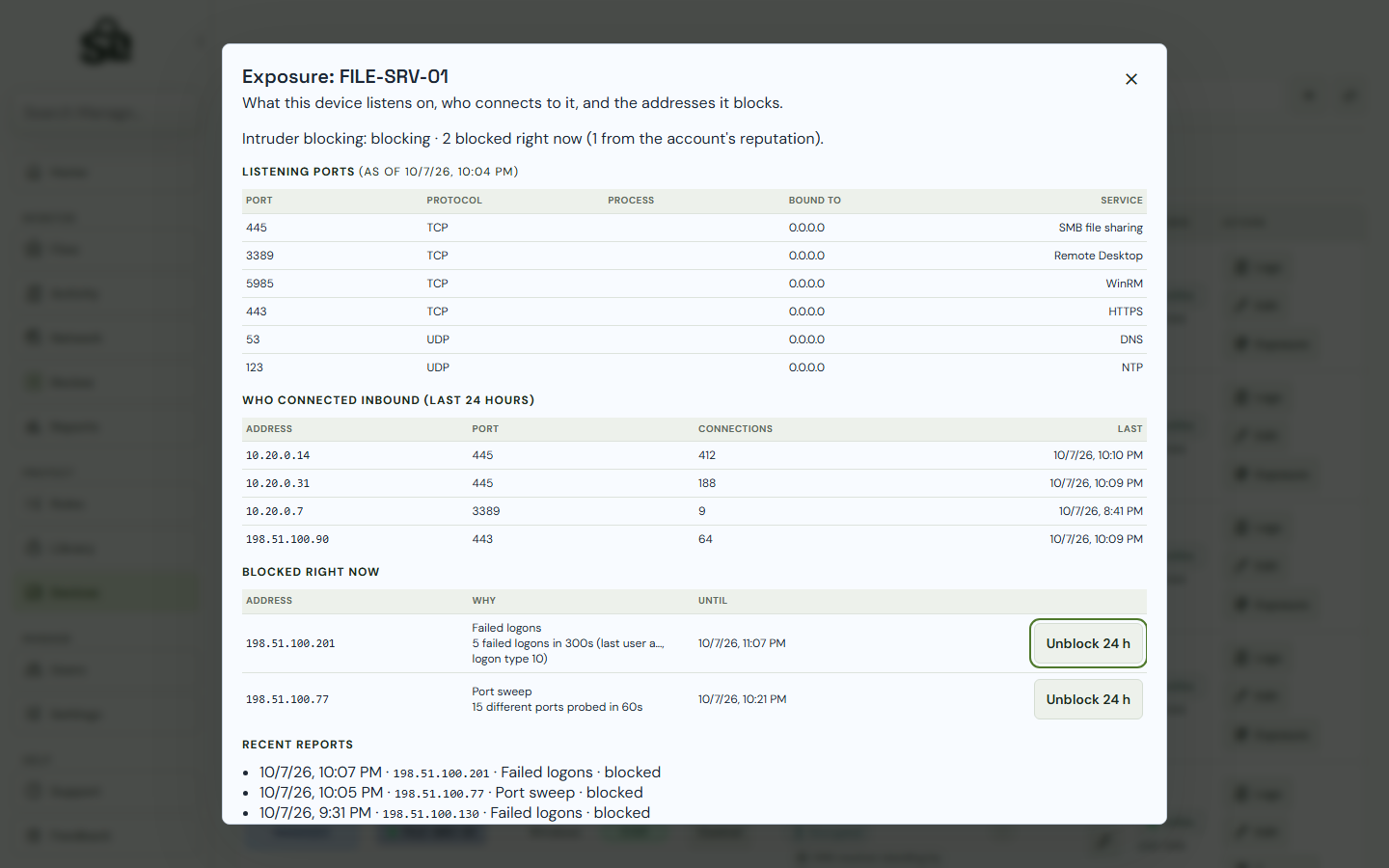Click the NTP service cell
This screenshot has width=1389, height=868.
1132,367
